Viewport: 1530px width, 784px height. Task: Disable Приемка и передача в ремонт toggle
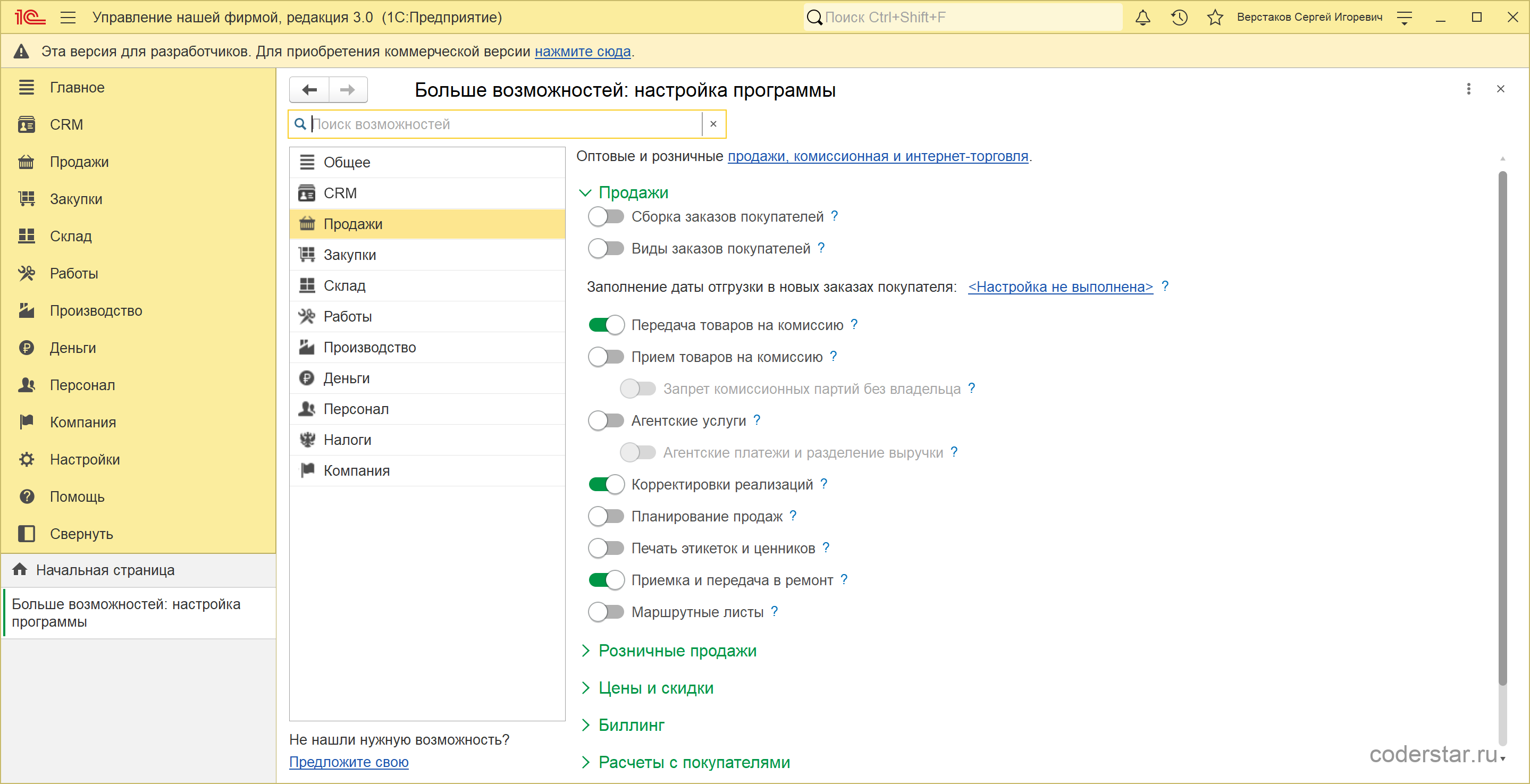pyautogui.click(x=607, y=580)
